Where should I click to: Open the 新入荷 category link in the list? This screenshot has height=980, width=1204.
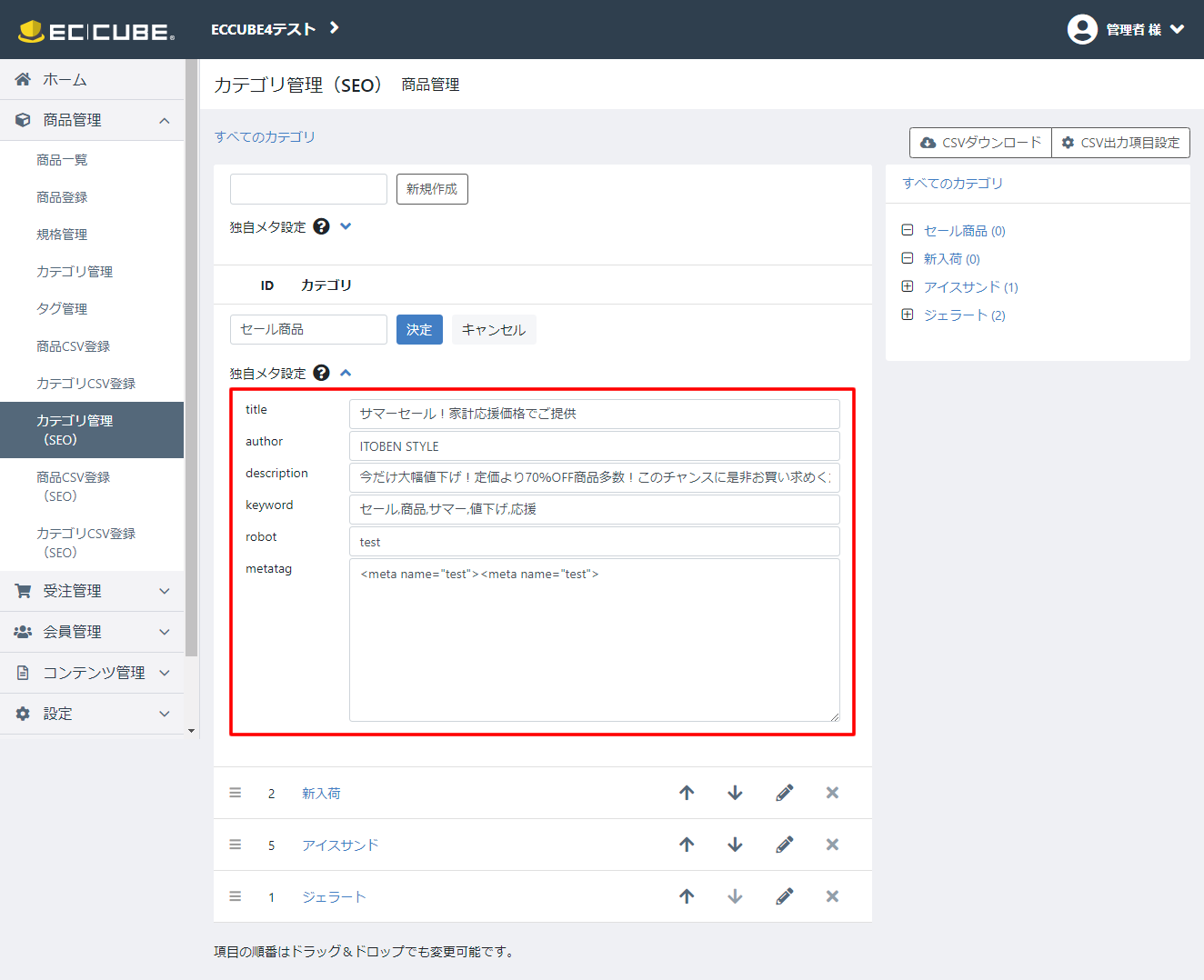click(321, 794)
